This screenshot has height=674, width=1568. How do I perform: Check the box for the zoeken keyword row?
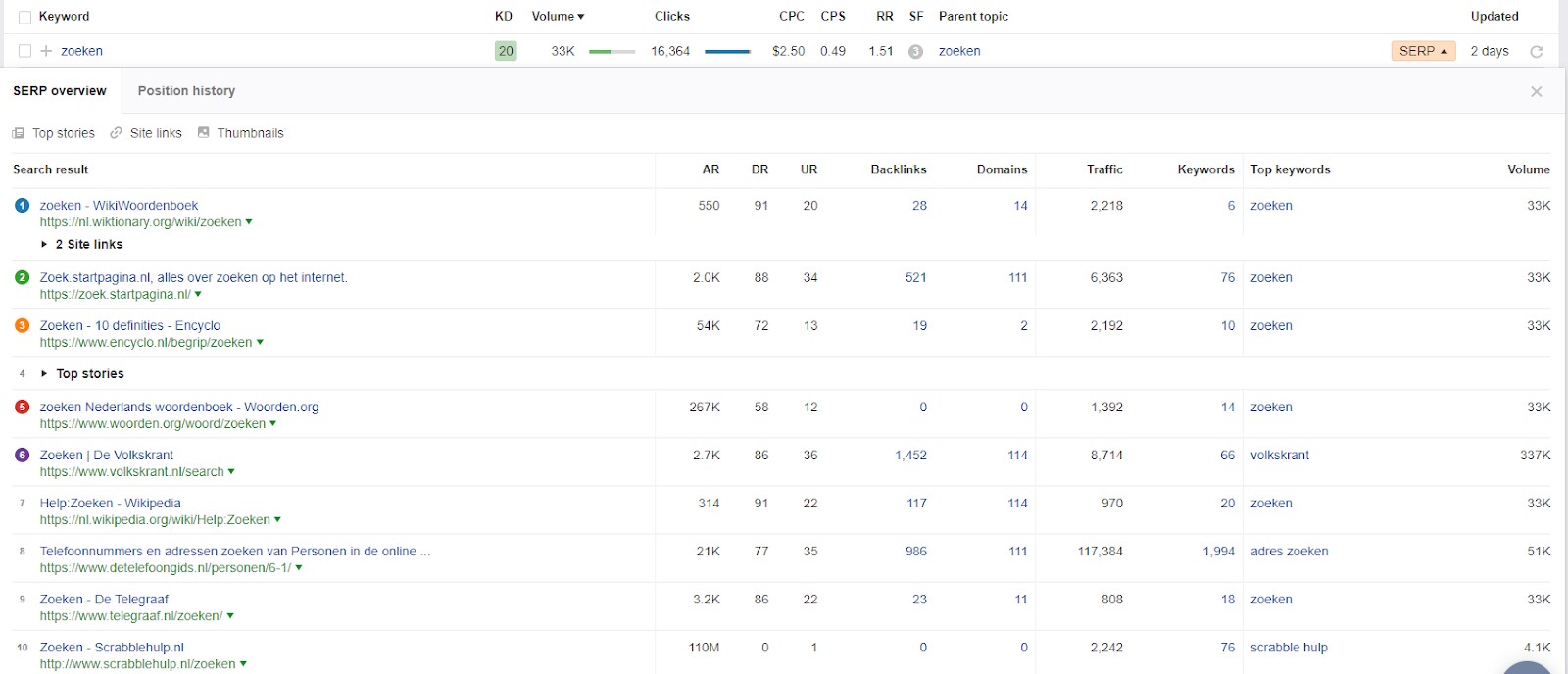[x=25, y=51]
